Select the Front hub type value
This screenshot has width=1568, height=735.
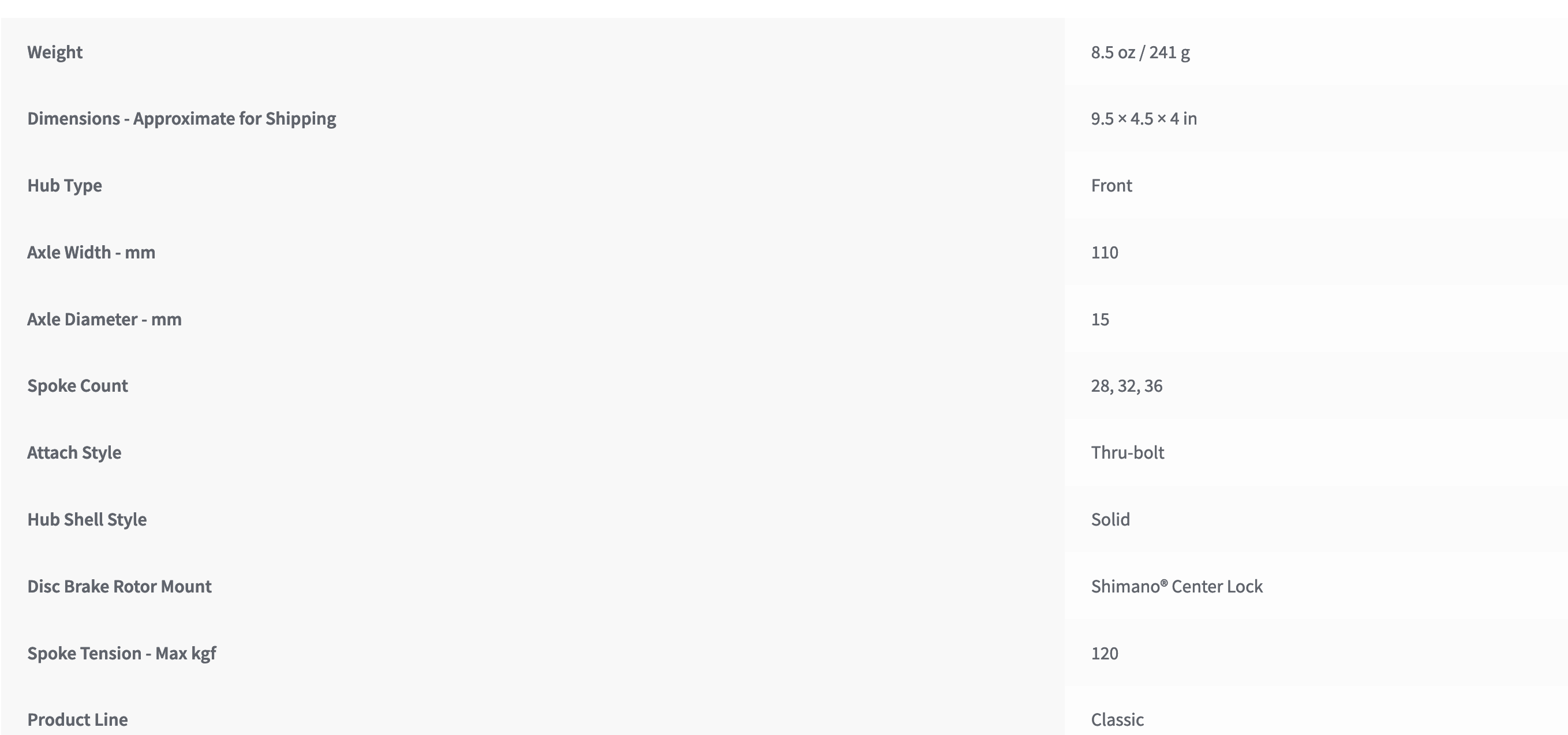tap(1112, 186)
